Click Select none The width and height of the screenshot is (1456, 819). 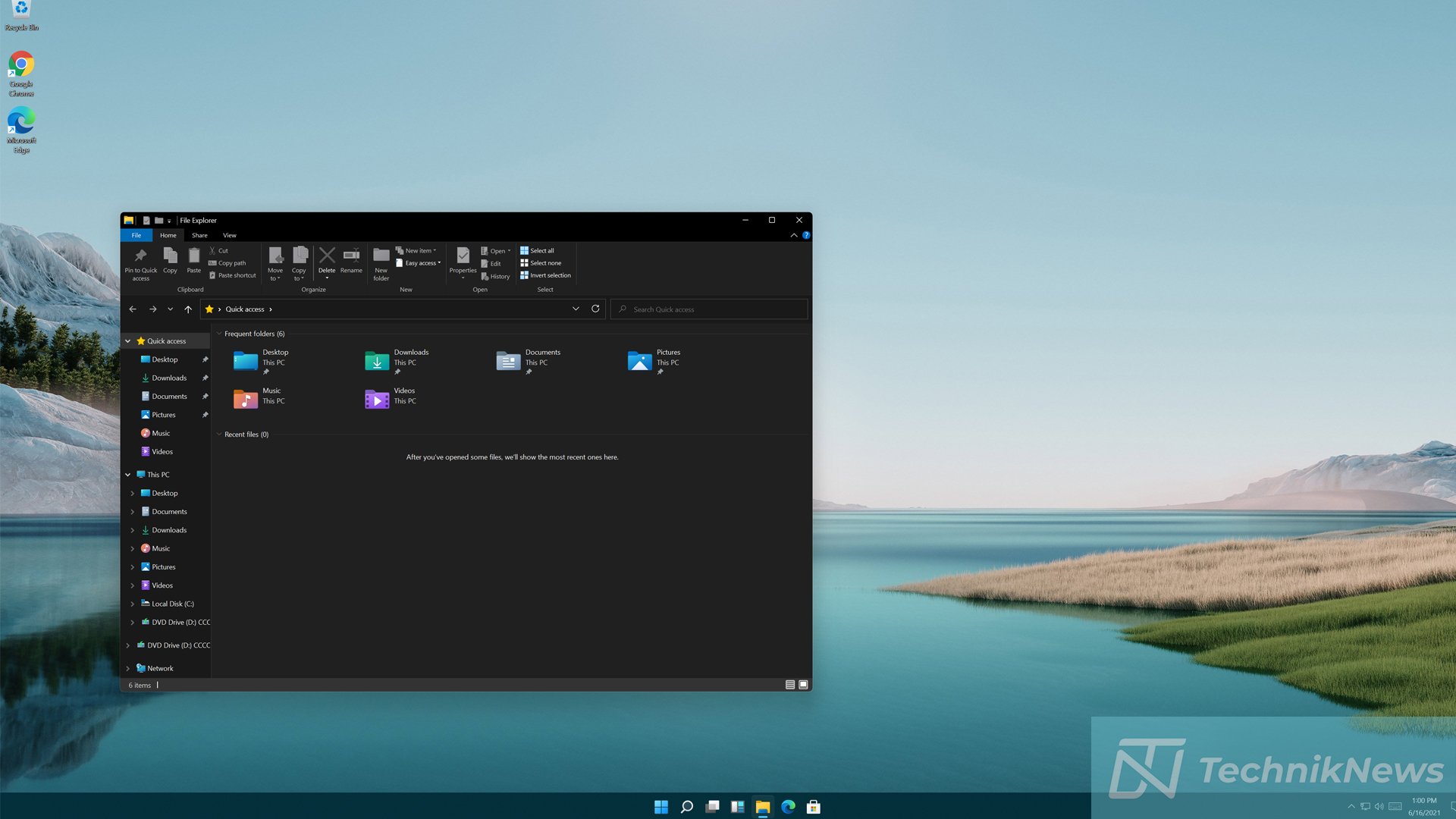(x=541, y=263)
